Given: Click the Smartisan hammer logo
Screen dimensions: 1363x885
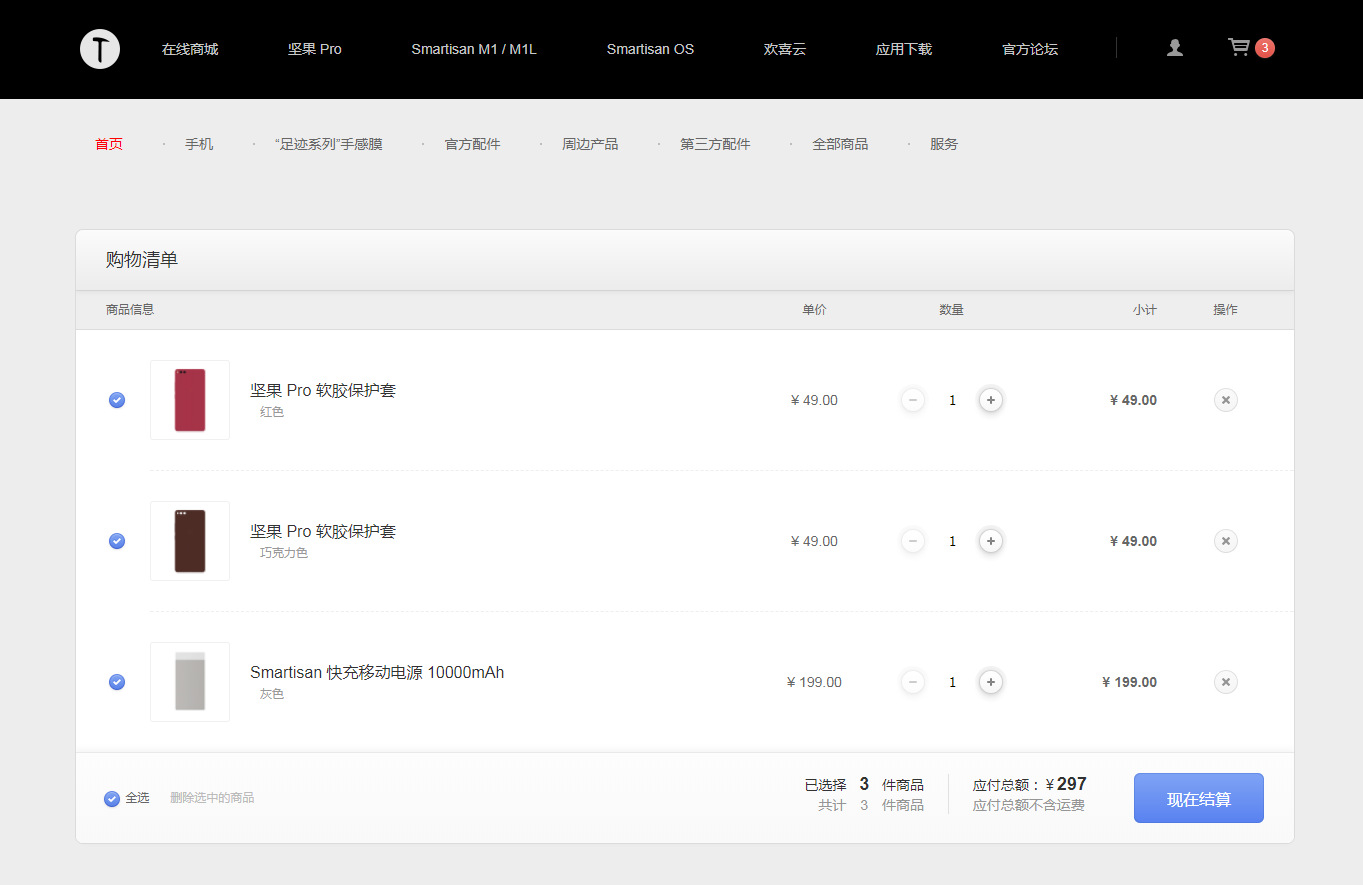Looking at the screenshot, I should (x=100, y=49).
